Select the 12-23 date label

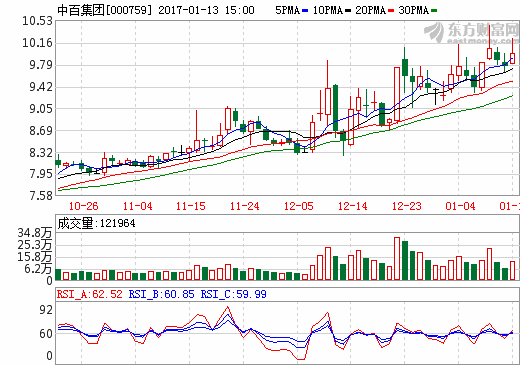tap(407, 206)
